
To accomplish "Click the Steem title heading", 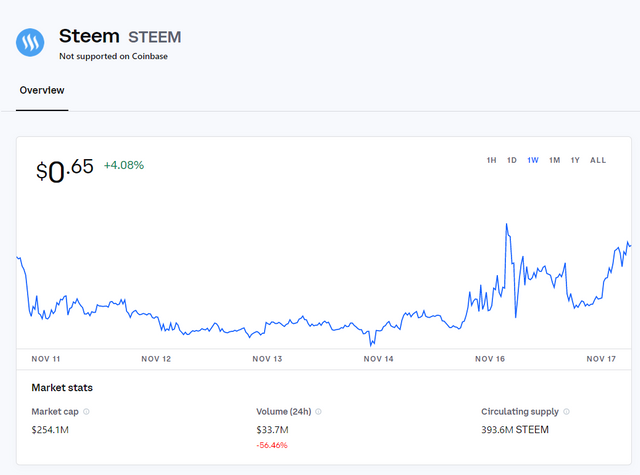I will pyautogui.click(x=89, y=36).
